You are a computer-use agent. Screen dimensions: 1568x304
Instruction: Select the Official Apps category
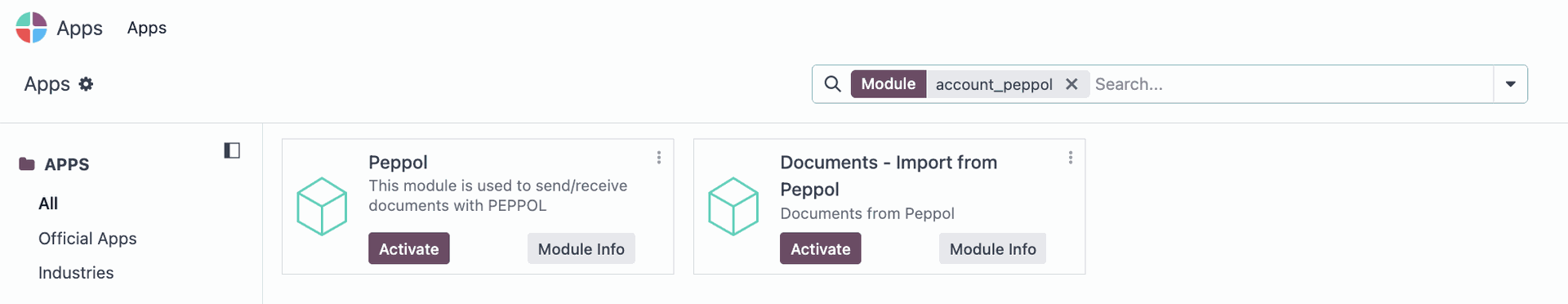[87, 239]
